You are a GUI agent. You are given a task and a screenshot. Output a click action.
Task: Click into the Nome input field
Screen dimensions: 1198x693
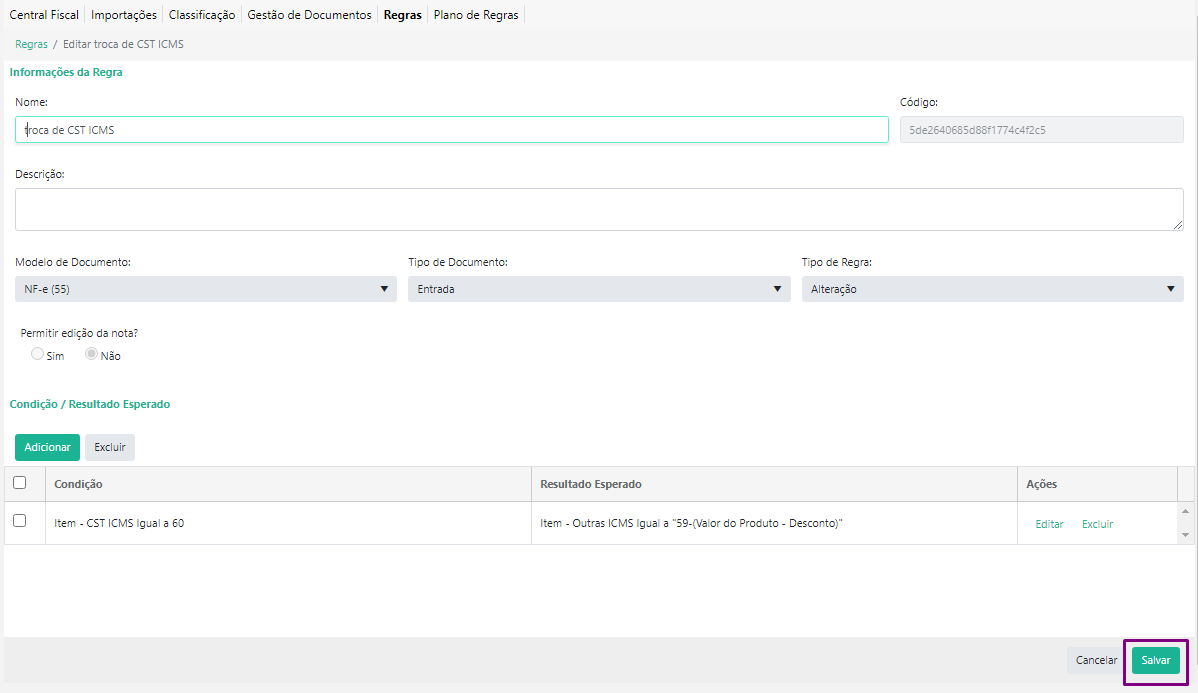pos(451,130)
